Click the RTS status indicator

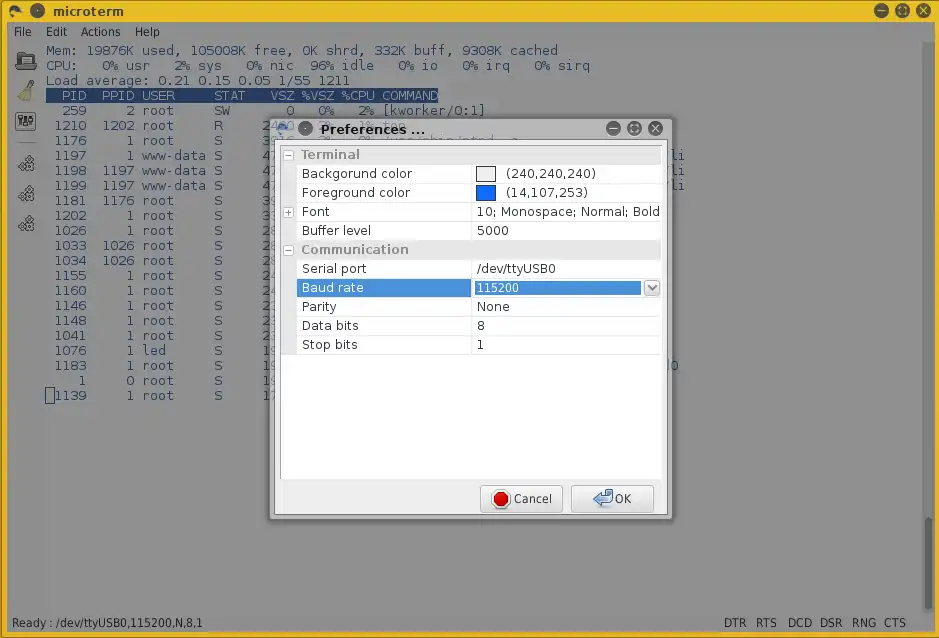(766, 623)
